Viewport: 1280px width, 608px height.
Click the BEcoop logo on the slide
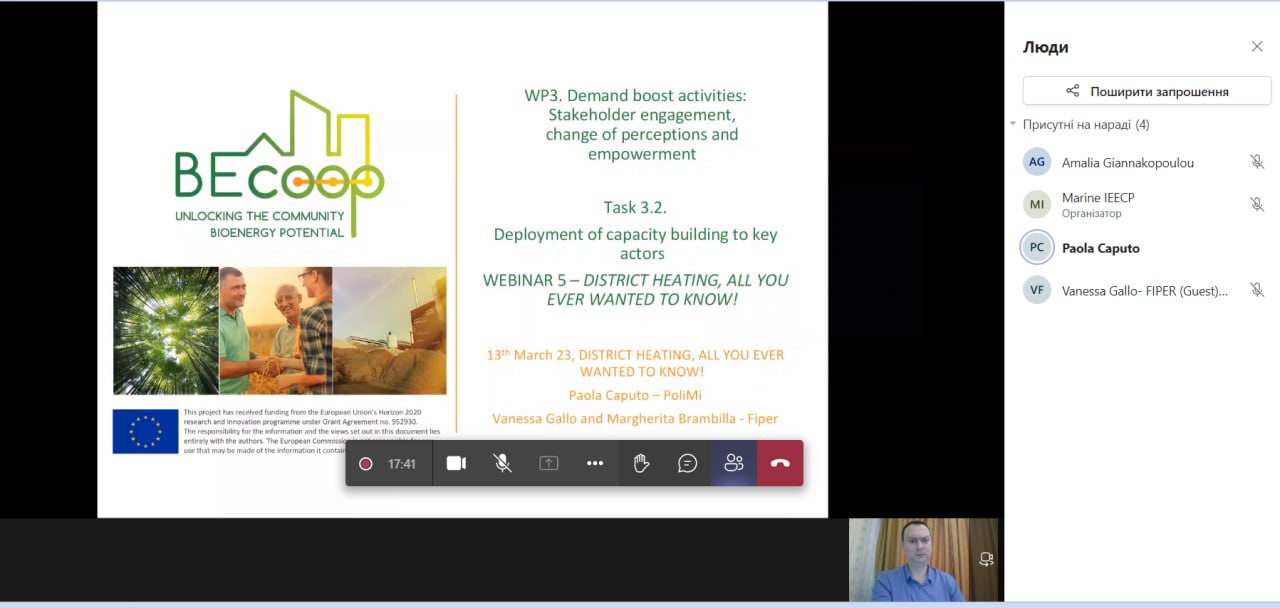pos(279,165)
